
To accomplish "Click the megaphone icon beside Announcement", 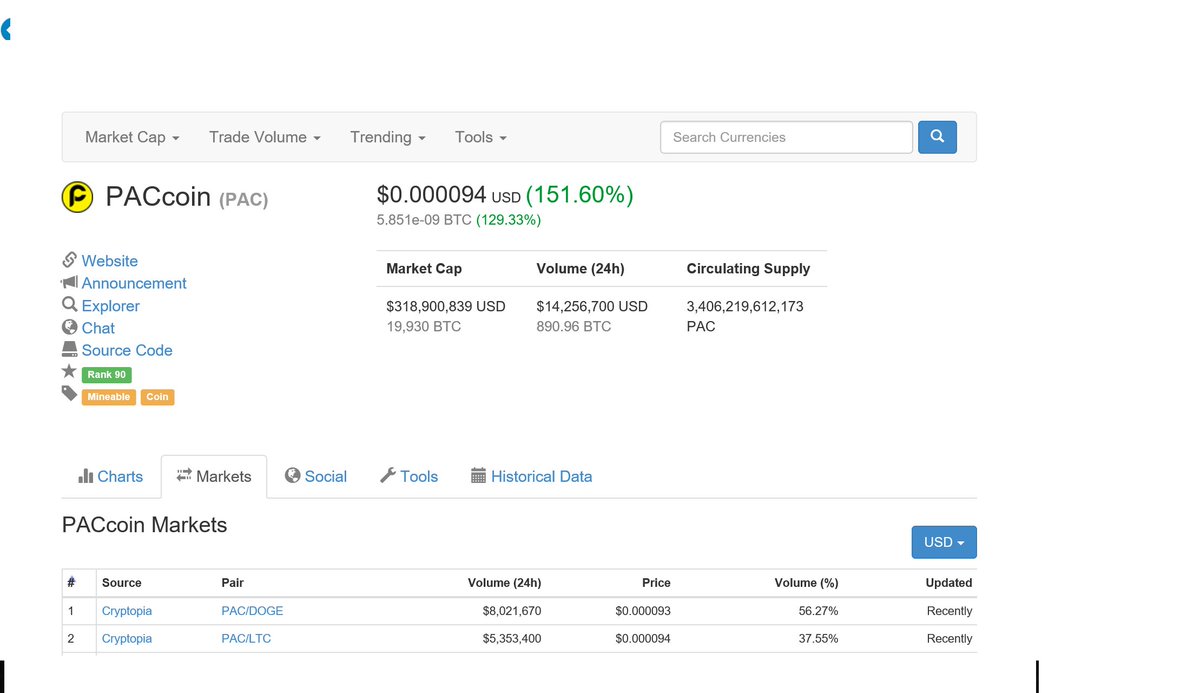I will pyautogui.click(x=68, y=283).
